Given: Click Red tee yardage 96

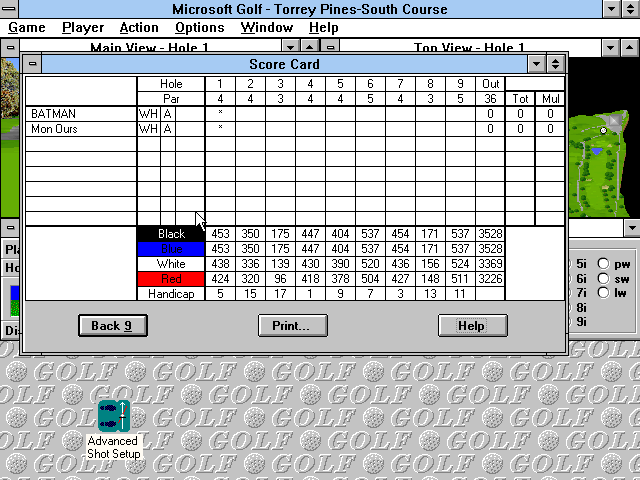Looking at the screenshot, I should pyautogui.click(x=280, y=279).
